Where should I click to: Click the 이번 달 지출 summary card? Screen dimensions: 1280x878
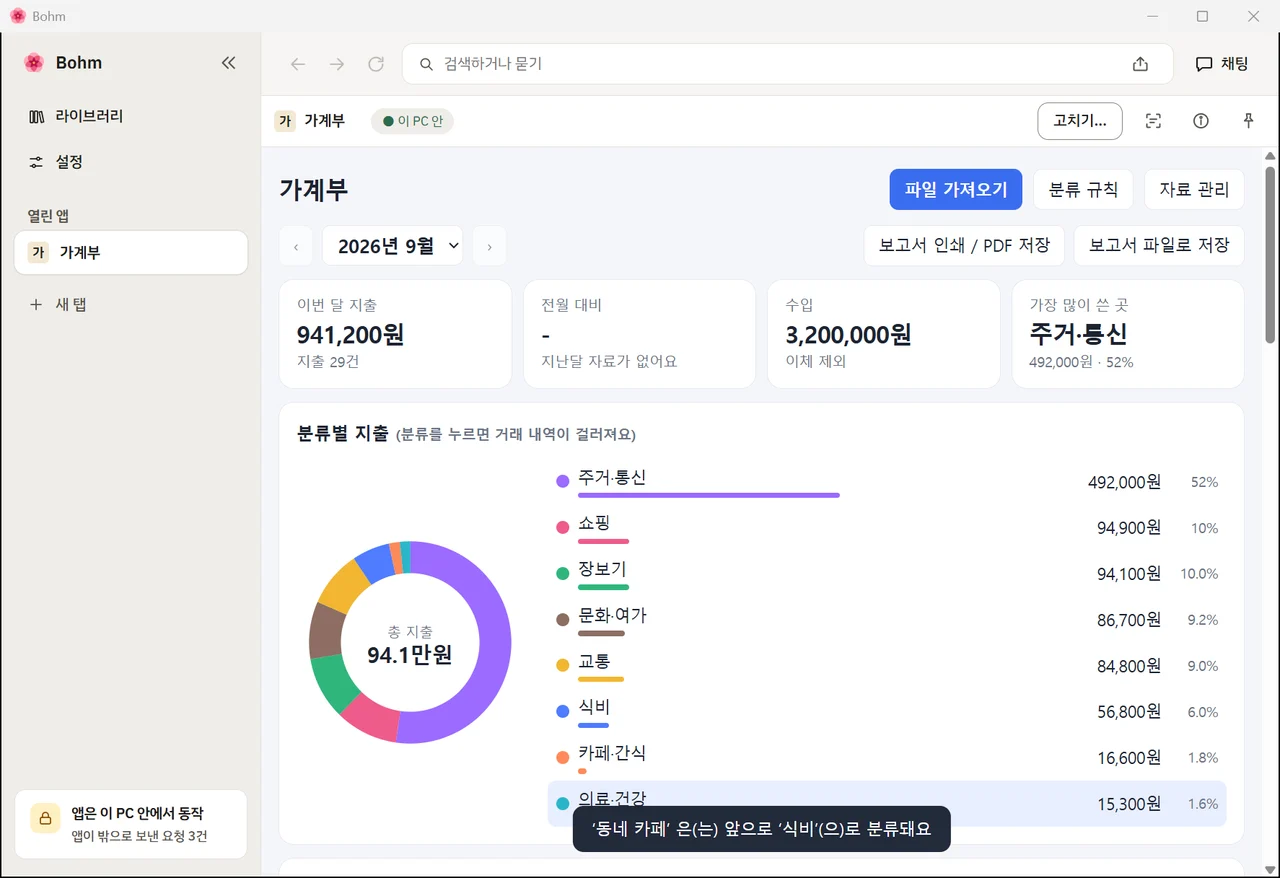coord(395,334)
